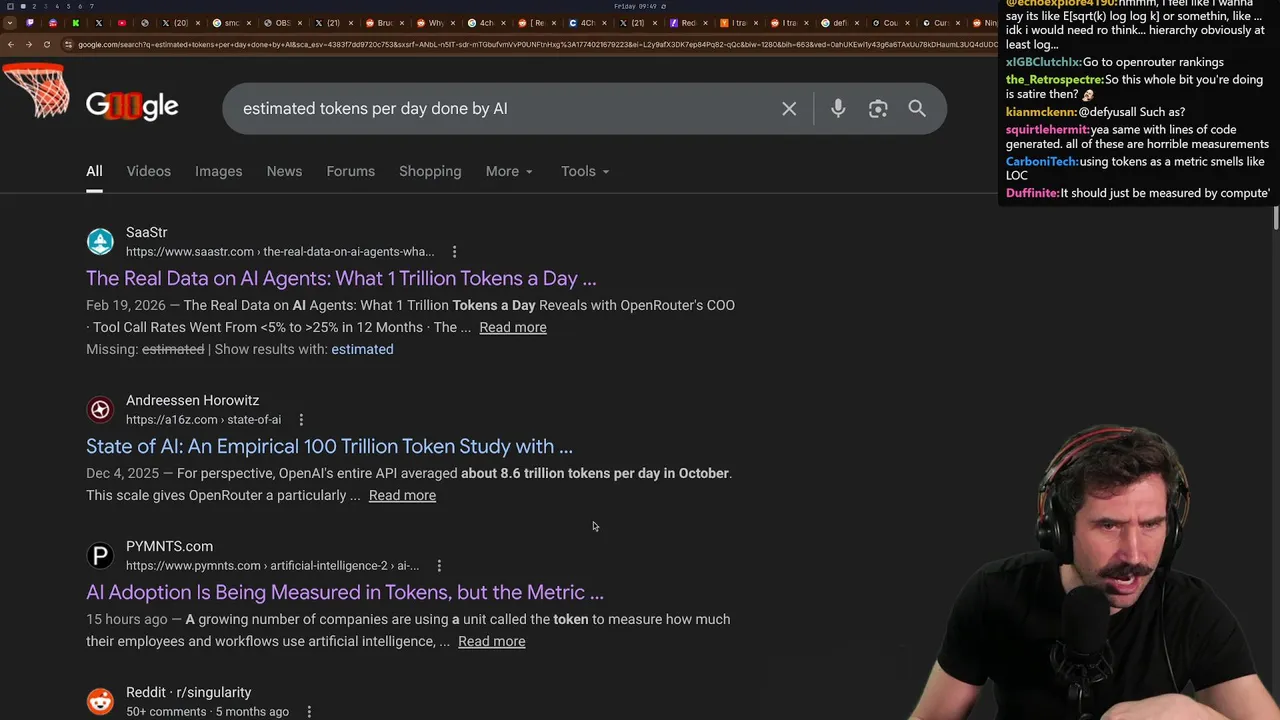1280x720 pixels.
Task: Click the PYMNTS.com favicon
Action: click(100, 556)
